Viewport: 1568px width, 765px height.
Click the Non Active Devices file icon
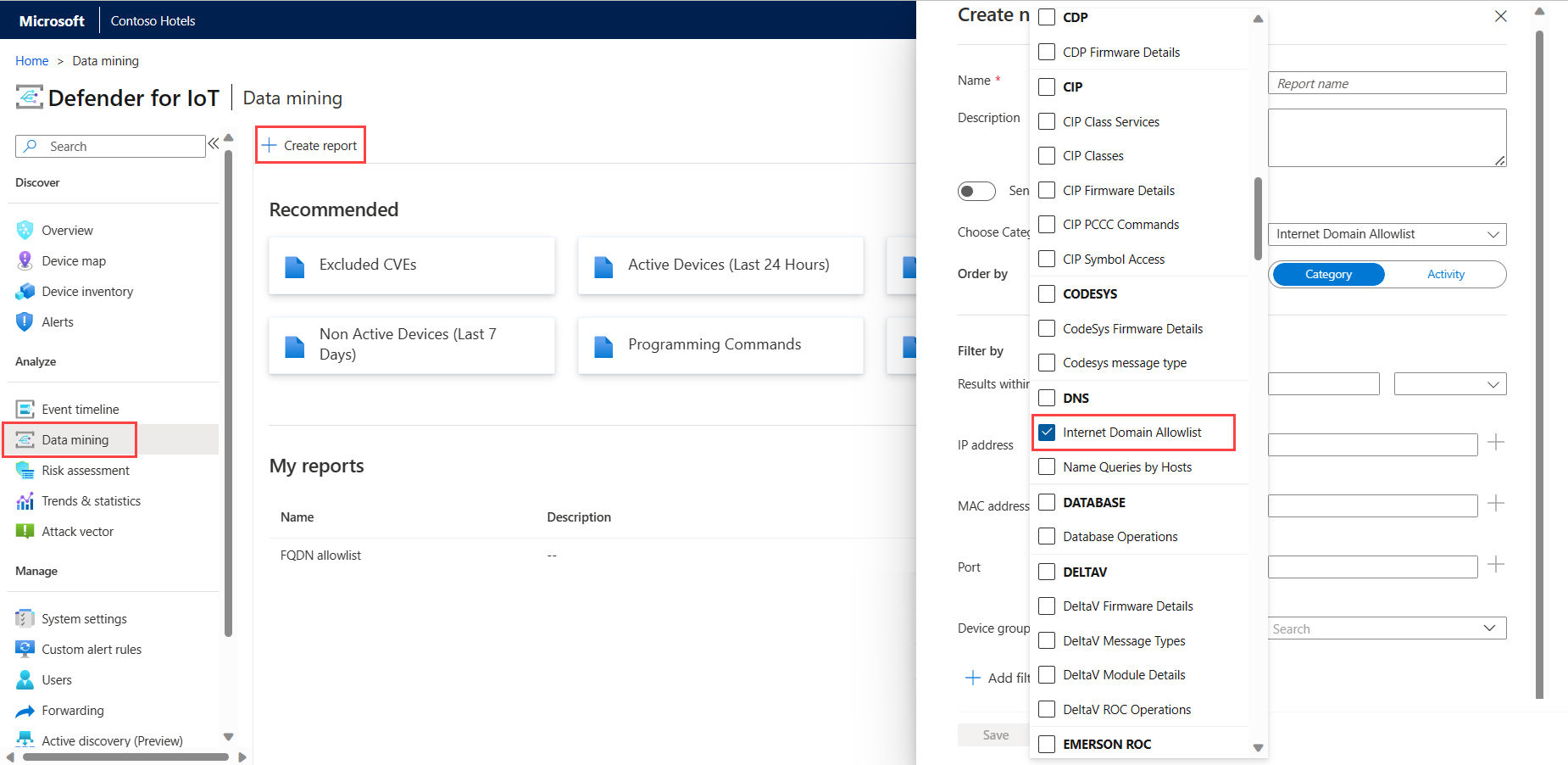coord(294,346)
